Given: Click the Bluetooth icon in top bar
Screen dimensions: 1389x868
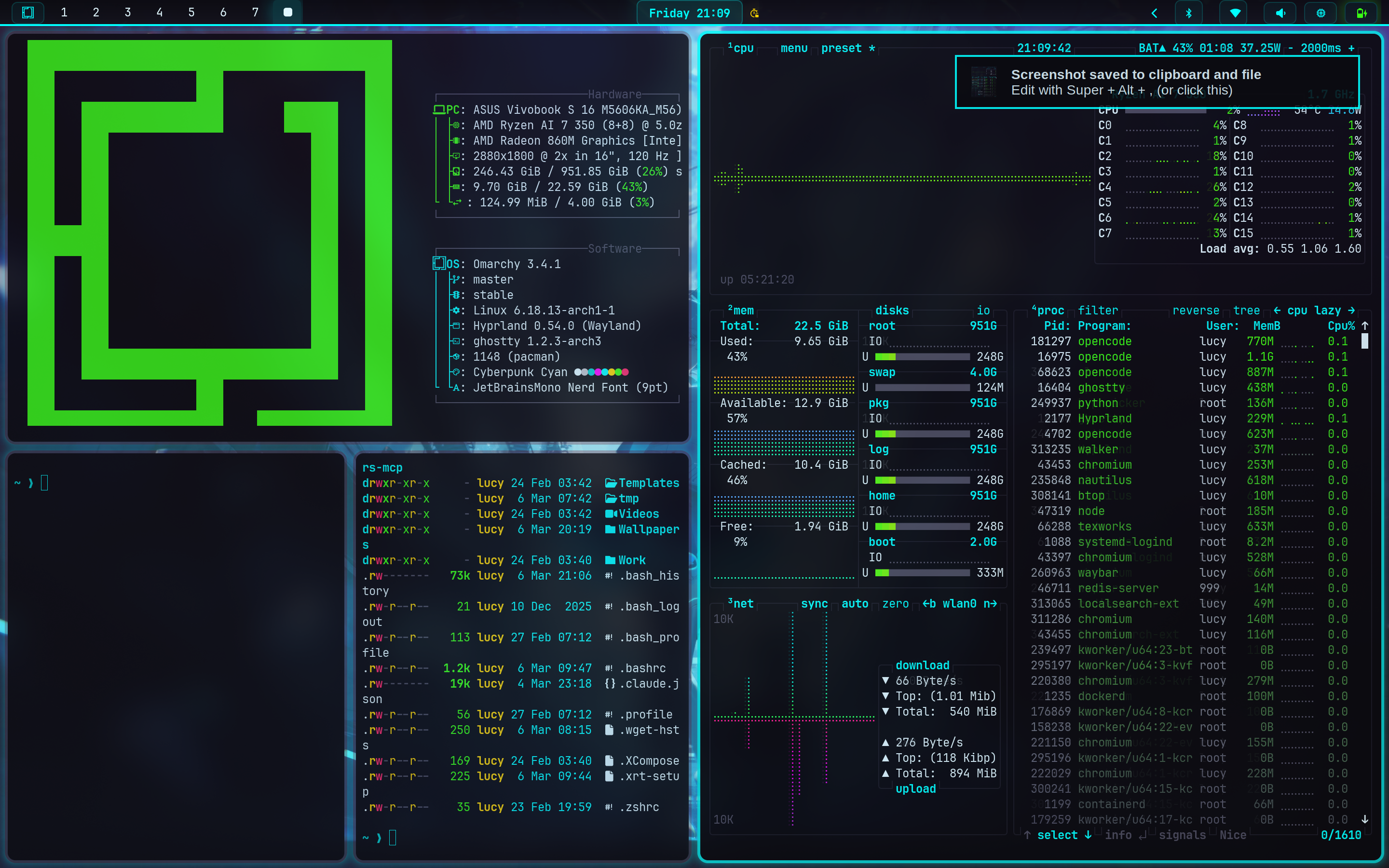Looking at the screenshot, I should 1189,13.
